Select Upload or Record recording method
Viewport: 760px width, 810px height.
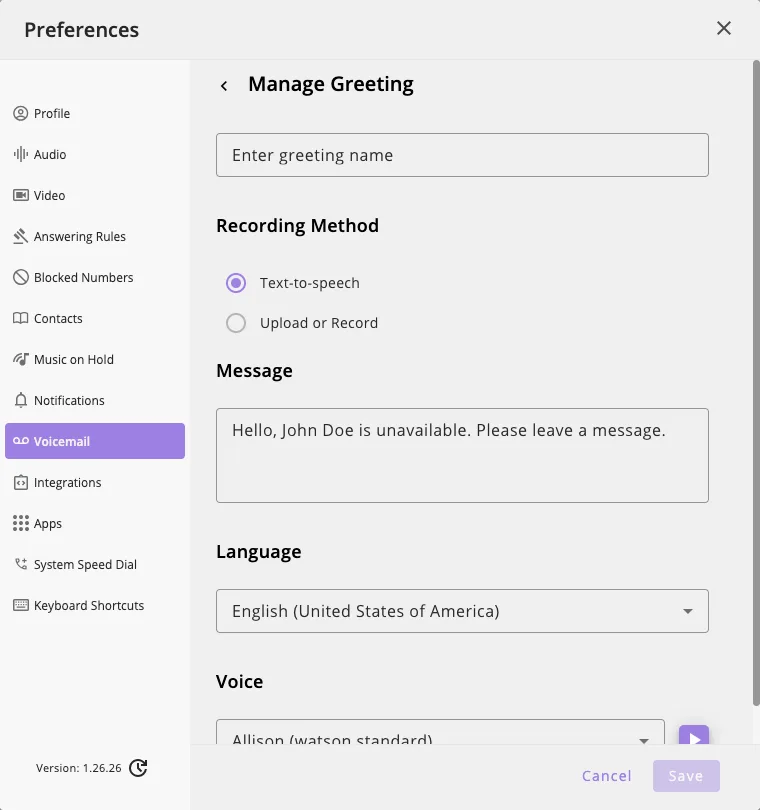[236, 323]
